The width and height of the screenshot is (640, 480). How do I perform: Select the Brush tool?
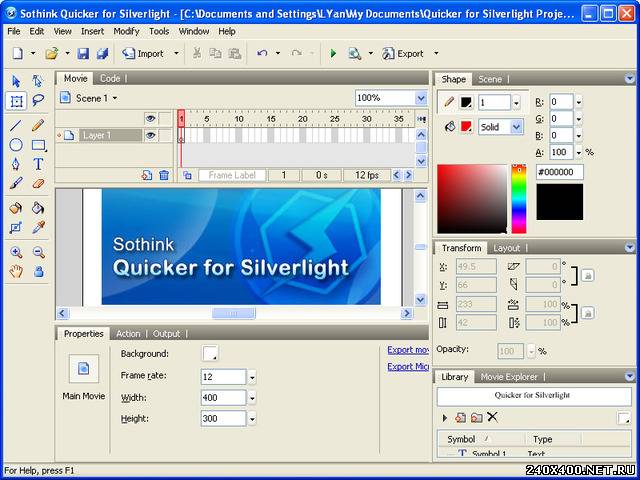click(x=16, y=183)
